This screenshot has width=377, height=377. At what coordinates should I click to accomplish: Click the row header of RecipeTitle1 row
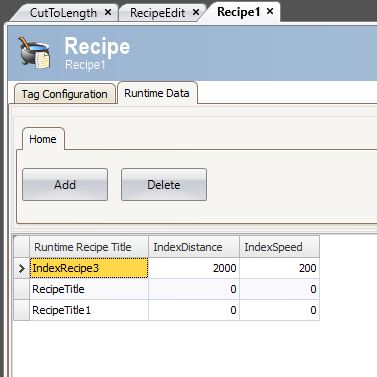point(22,310)
